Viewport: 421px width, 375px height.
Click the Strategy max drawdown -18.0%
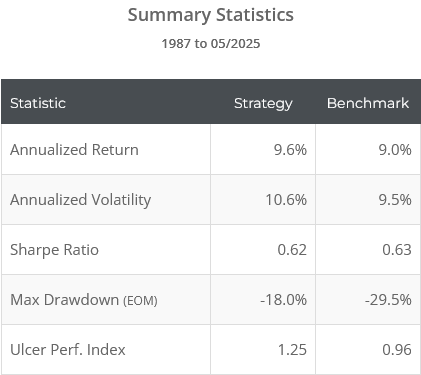click(x=284, y=300)
